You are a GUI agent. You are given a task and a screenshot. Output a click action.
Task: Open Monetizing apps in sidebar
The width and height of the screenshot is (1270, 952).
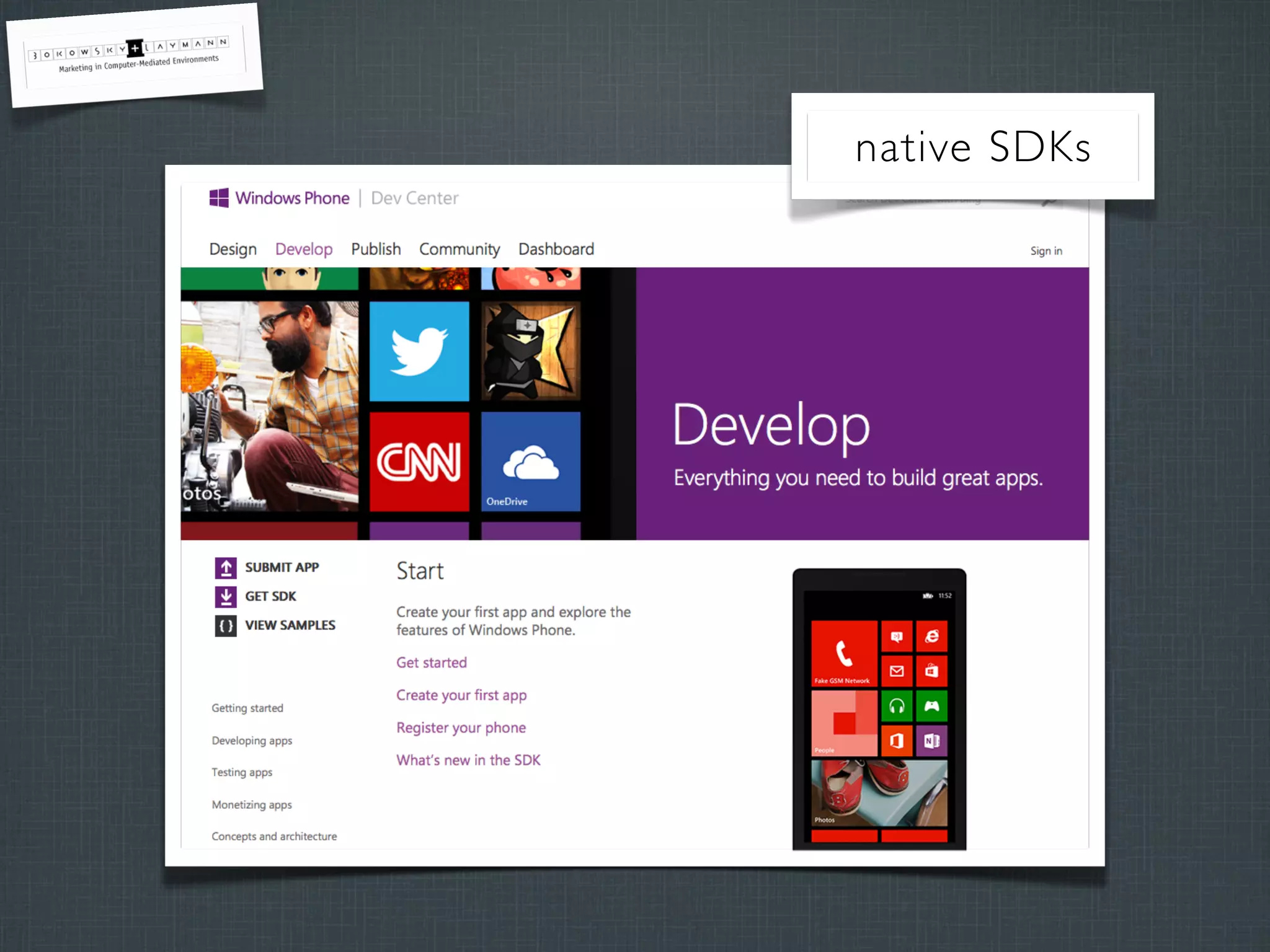252,804
